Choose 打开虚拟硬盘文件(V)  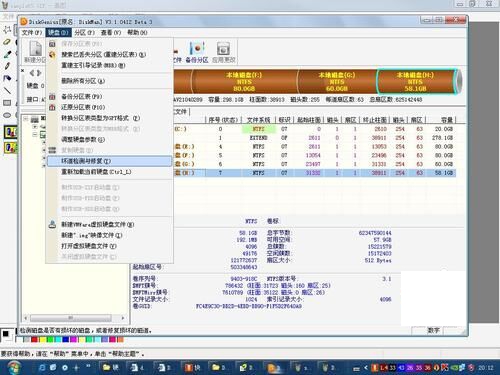pyautogui.click(x=109, y=246)
